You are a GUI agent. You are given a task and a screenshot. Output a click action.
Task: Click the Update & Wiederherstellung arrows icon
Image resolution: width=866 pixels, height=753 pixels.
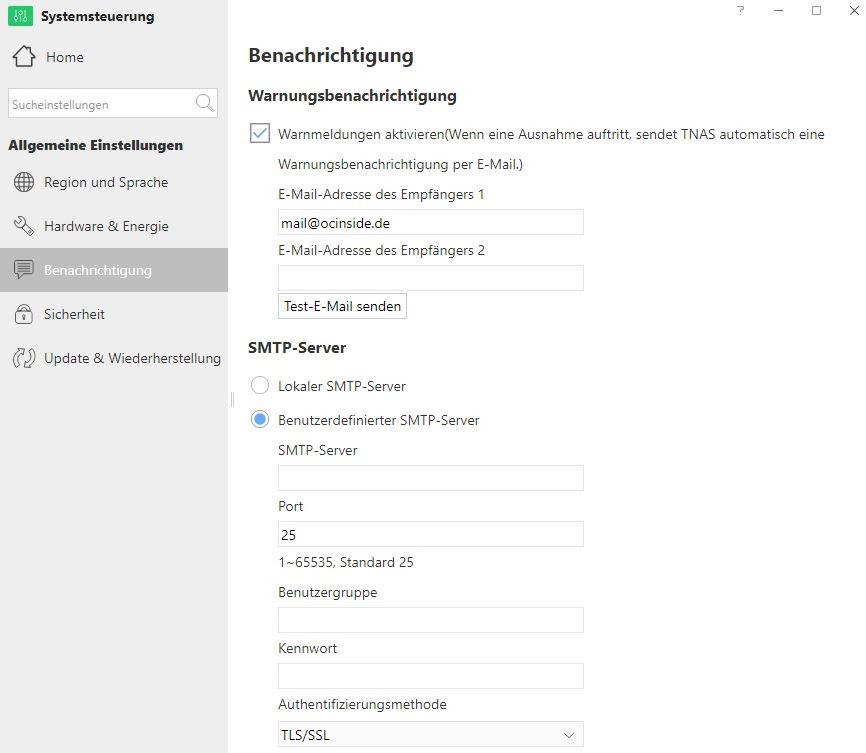[x=24, y=358]
